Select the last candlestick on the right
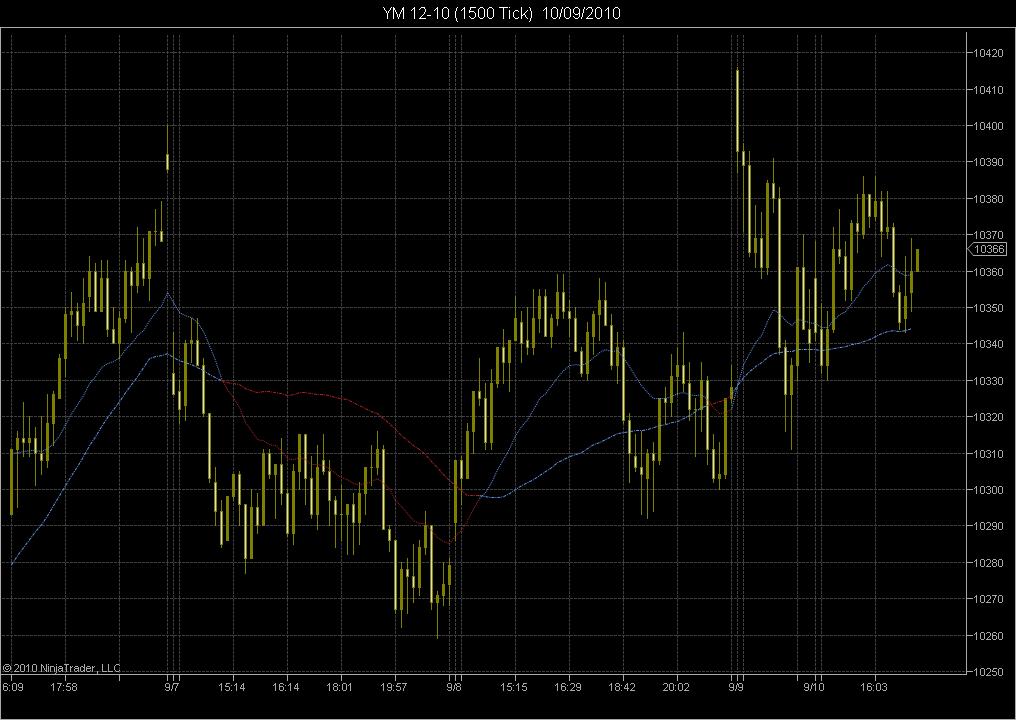The height and width of the screenshot is (720, 1016). [x=917, y=258]
